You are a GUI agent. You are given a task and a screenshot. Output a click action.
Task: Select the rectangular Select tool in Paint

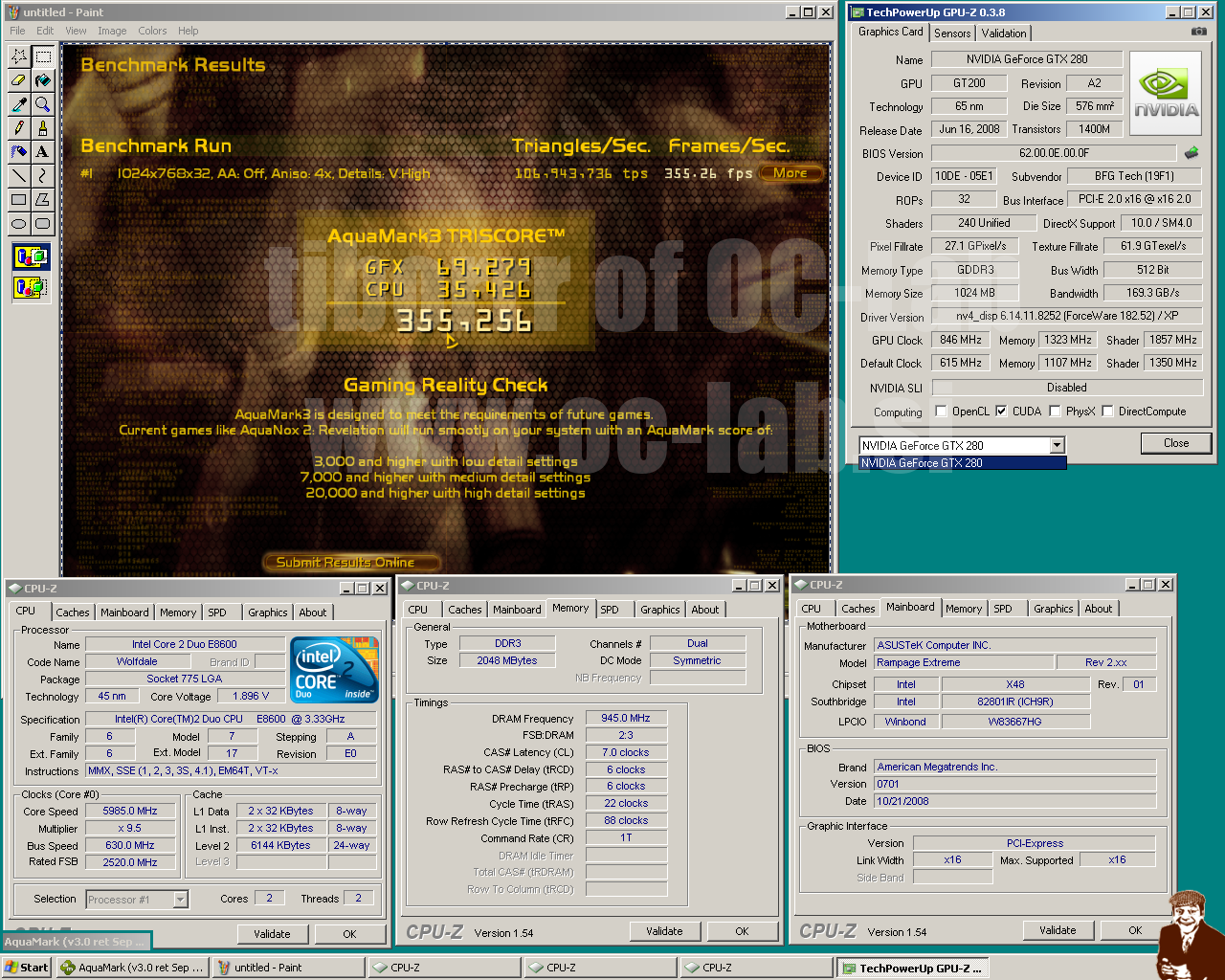(43, 56)
